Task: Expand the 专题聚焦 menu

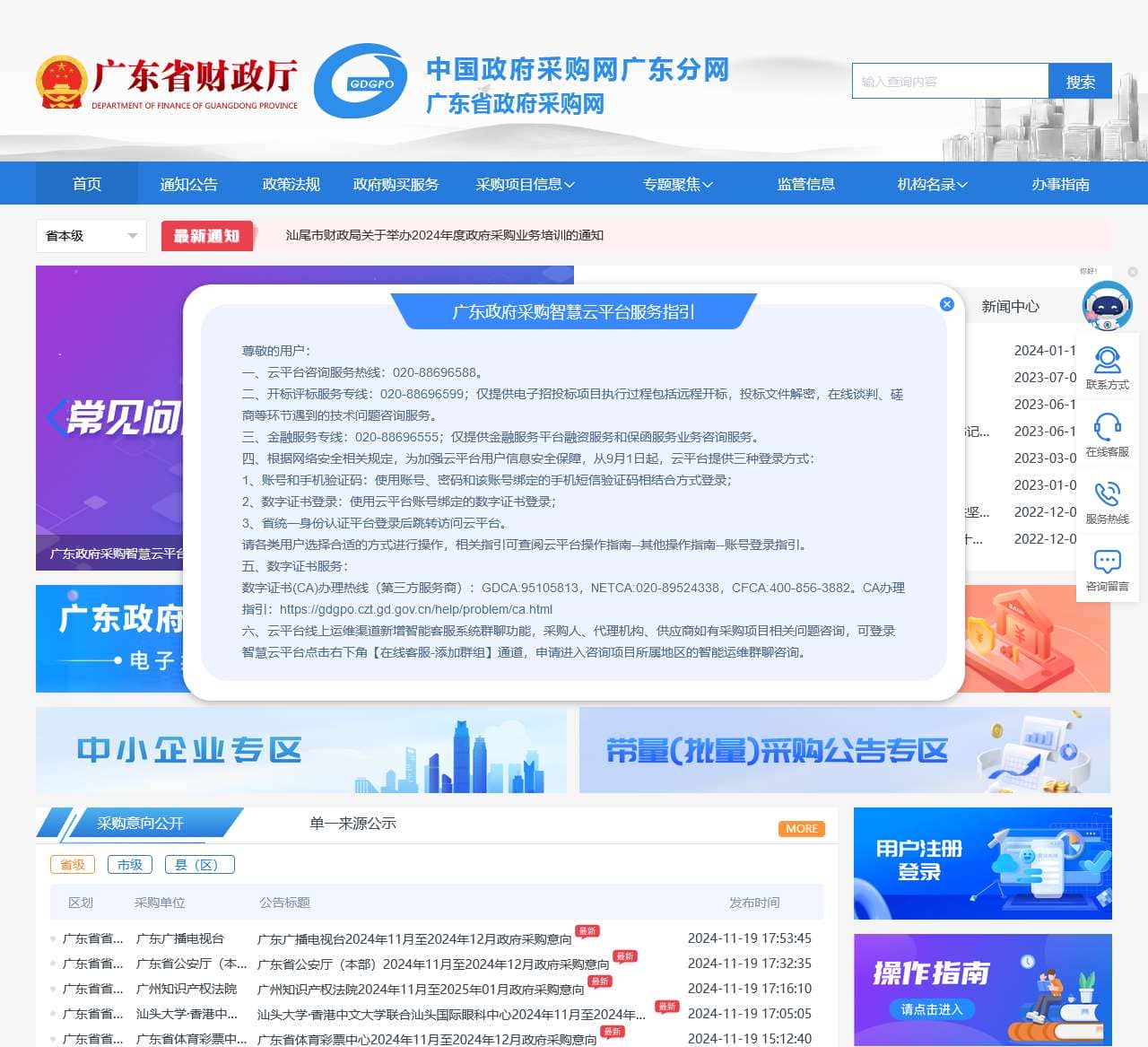Action: pos(678,184)
